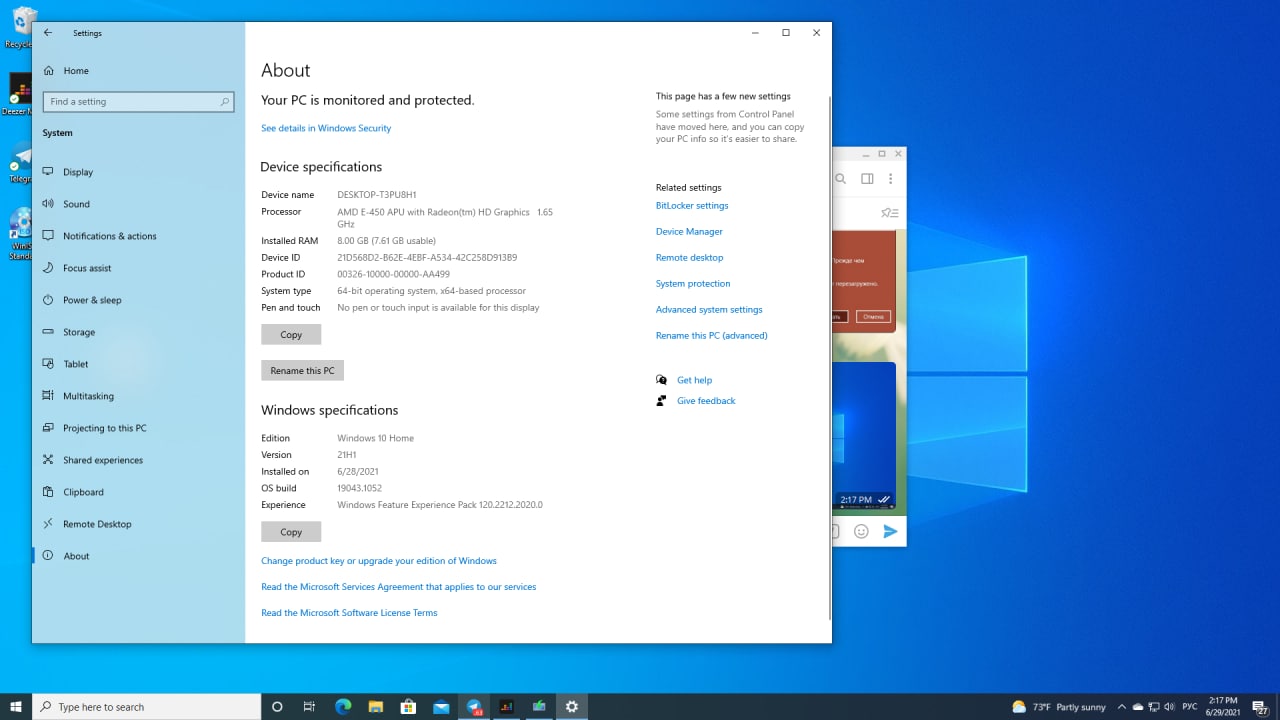Screen dimensions: 1280x720
Task: Open the Windows Start menu
Action: point(16,707)
